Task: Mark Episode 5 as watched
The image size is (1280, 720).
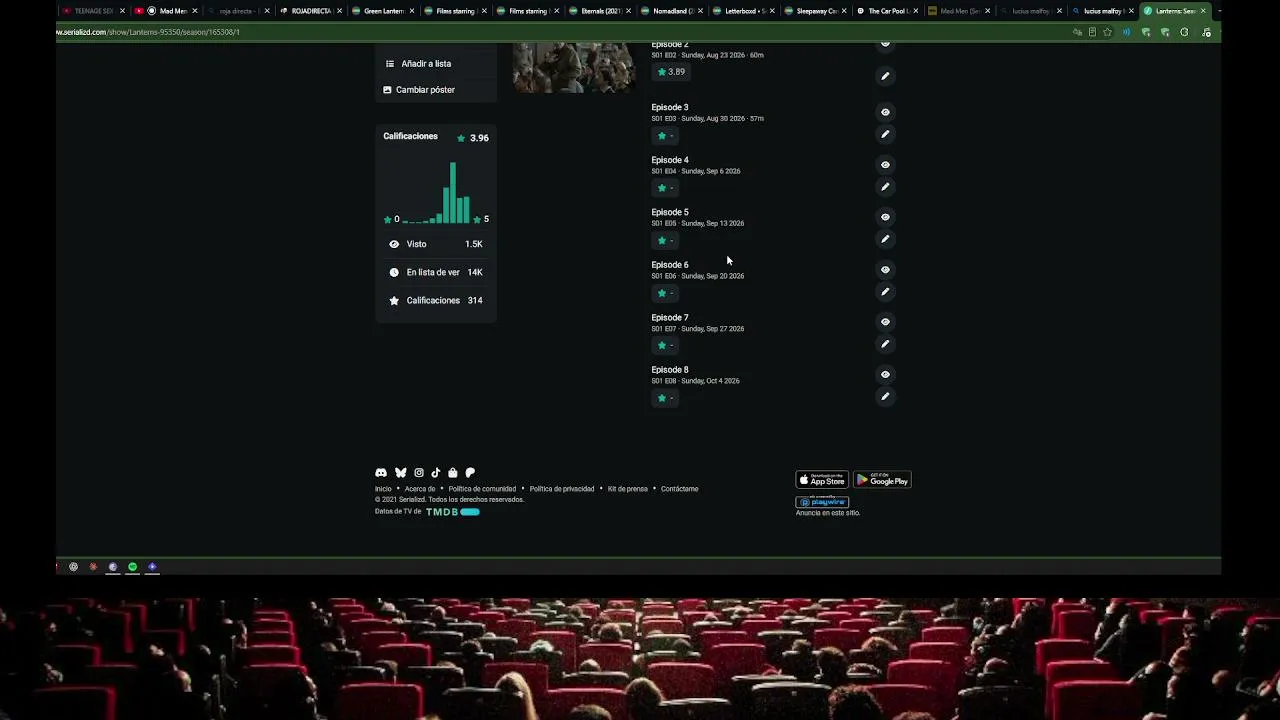Action: click(885, 217)
